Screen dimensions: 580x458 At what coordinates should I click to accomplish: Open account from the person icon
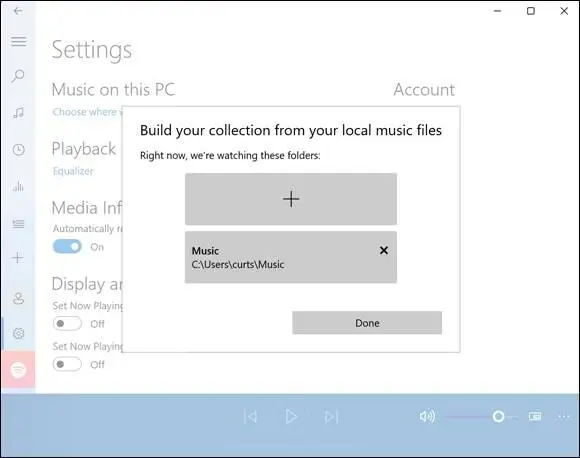point(18,298)
